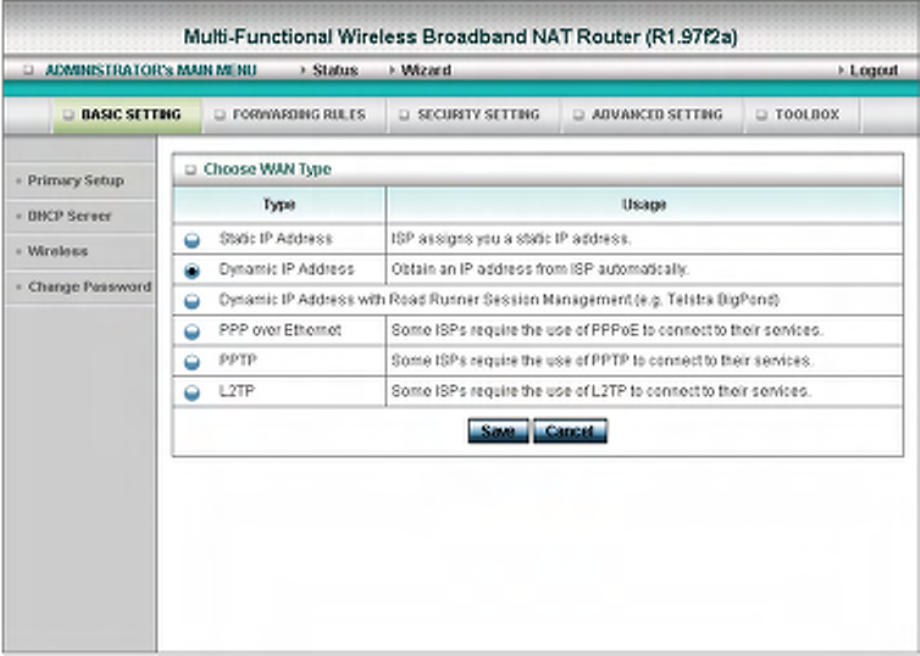Go to the Advanced Setting tab
The width and height of the screenshot is (920, 656).
tap(651, 115)
